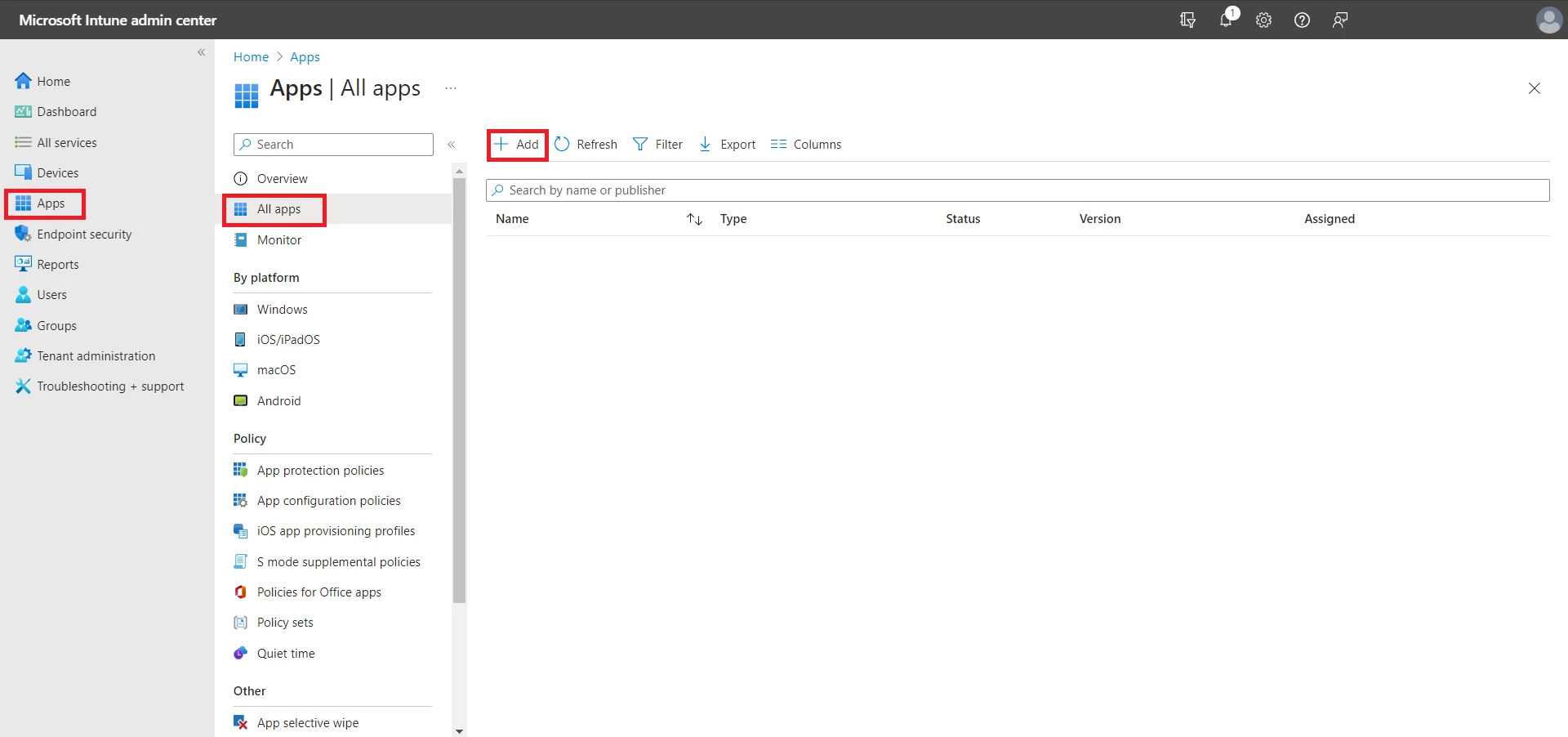The height and width of the screenshot is (737, 1568).
Task: Collapse the left navigation pane
Action: (201, 52)
